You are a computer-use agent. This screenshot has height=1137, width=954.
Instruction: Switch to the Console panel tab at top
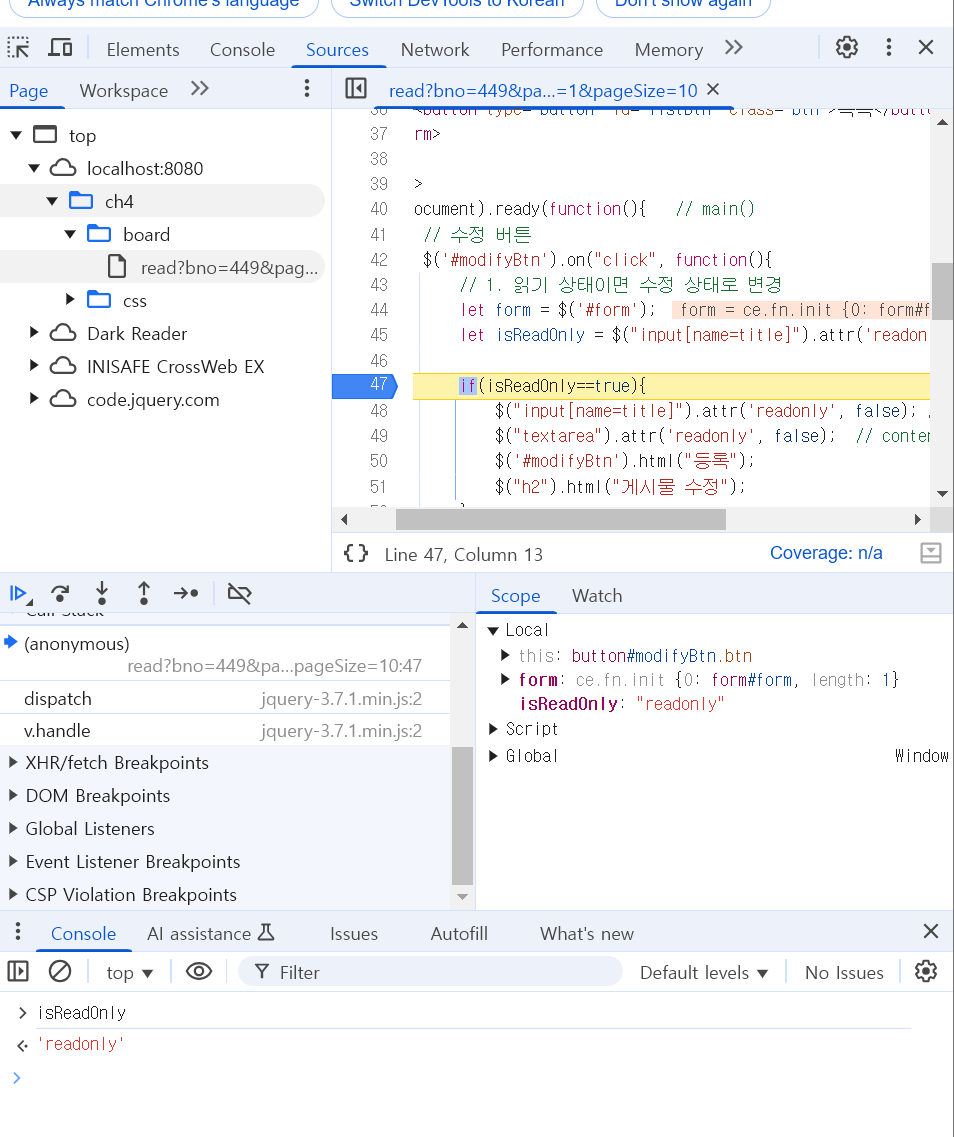pos(242,49)
